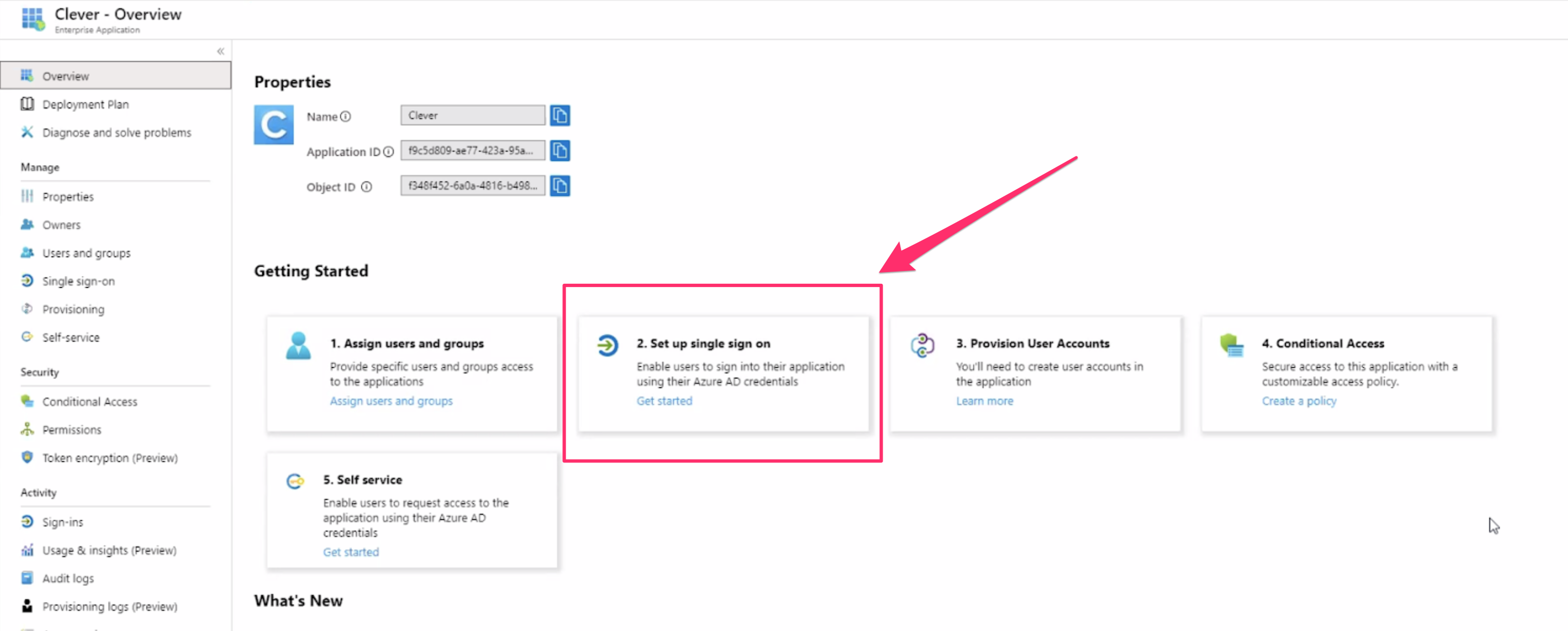The width and height of the screenshot is (1568, 631).
Task: Open Usage & insights (Preview)
Action: click(109, 549)
